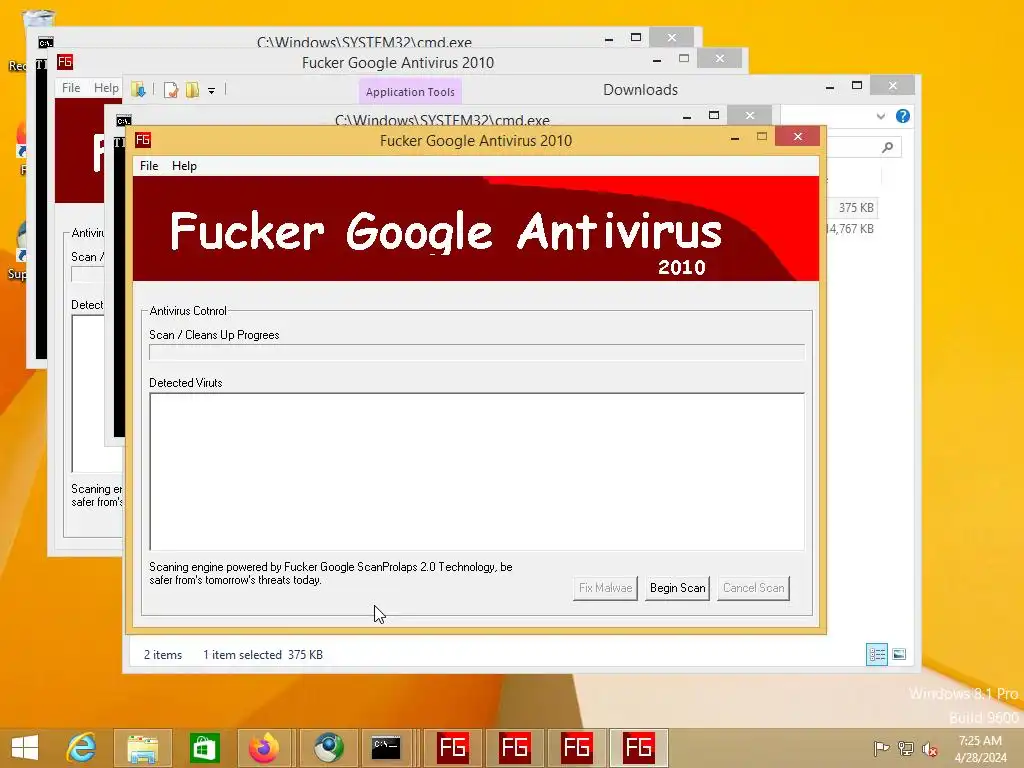Open Help menu in back antivirus window
The height and width of the screenshot is (768, 1024).
coord(106,88)
